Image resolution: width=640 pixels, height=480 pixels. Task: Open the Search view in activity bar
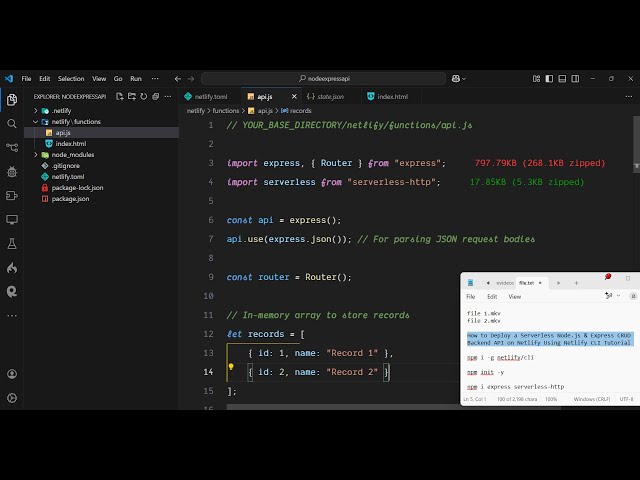pos(12,124)
